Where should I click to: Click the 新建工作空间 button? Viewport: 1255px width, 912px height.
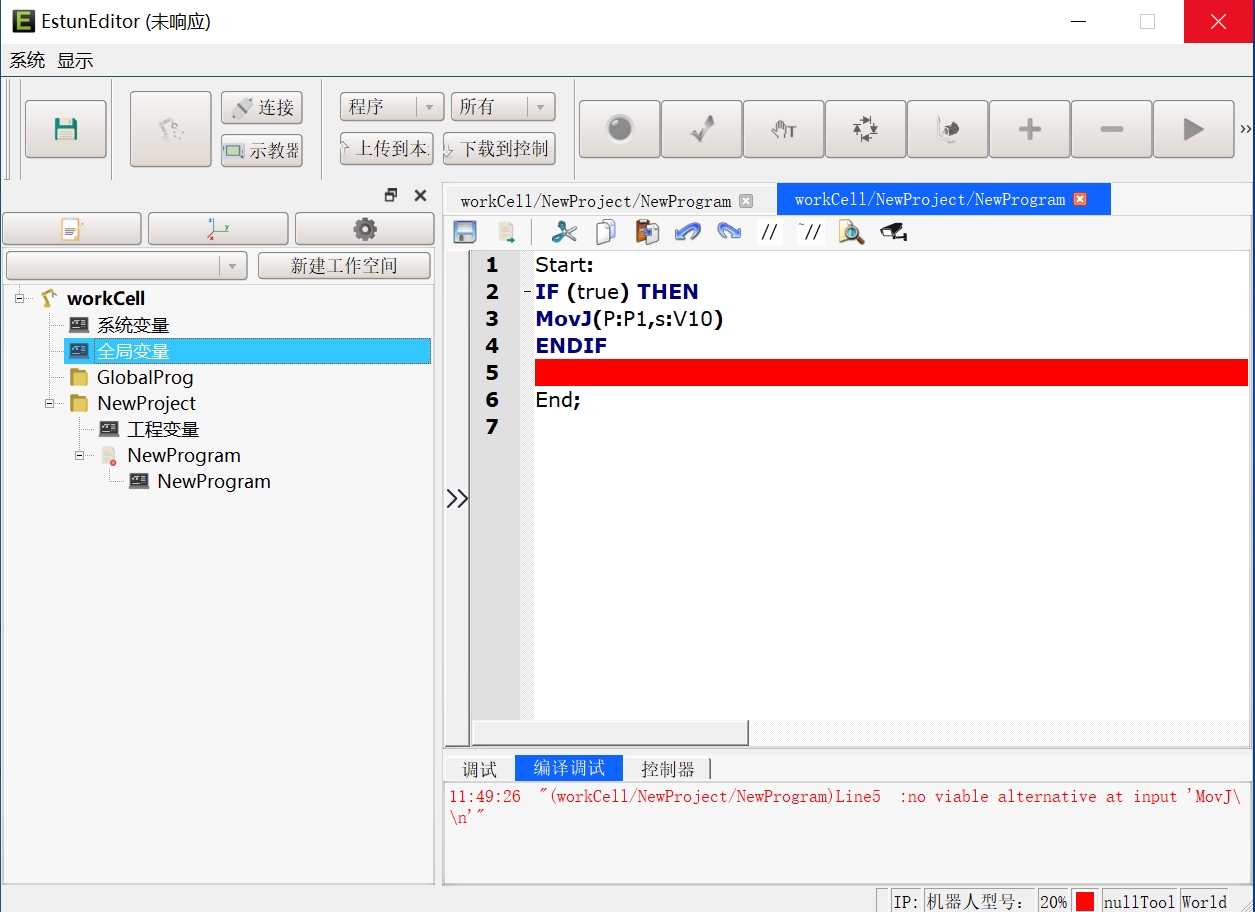[x=344, y=266]
